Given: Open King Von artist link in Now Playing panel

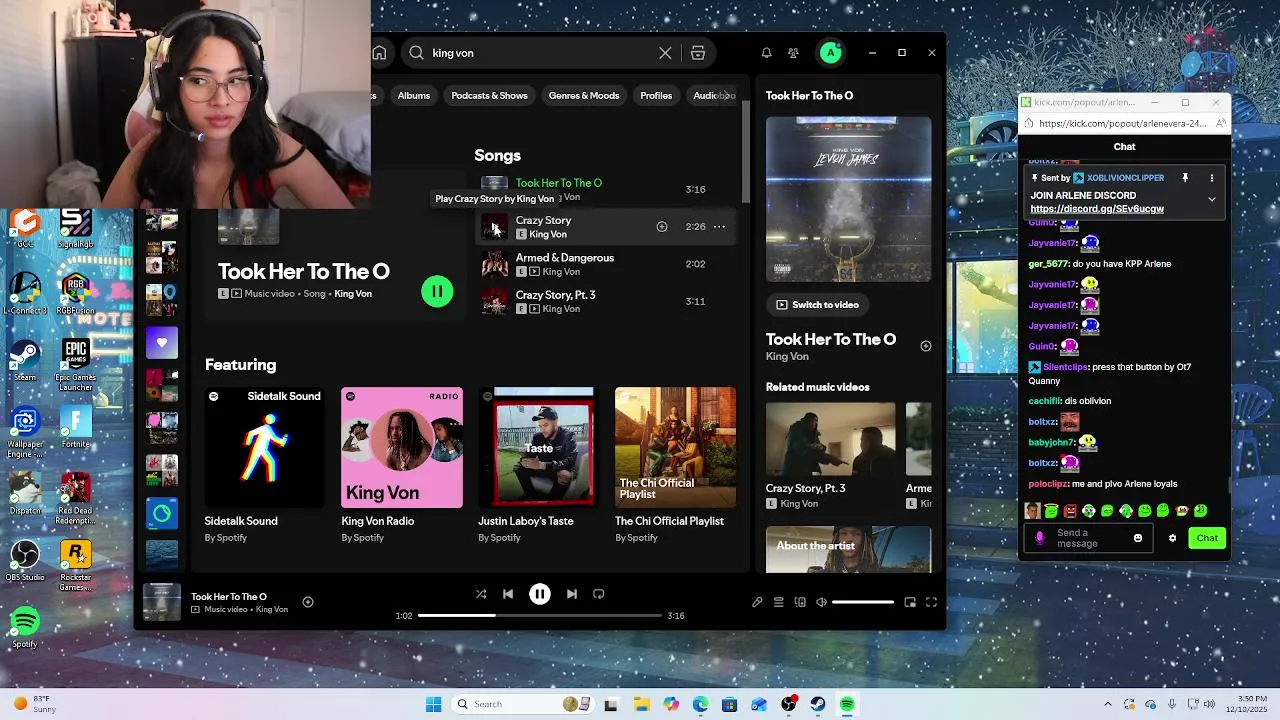Looking at the screenshot, I should click(787, 357).
